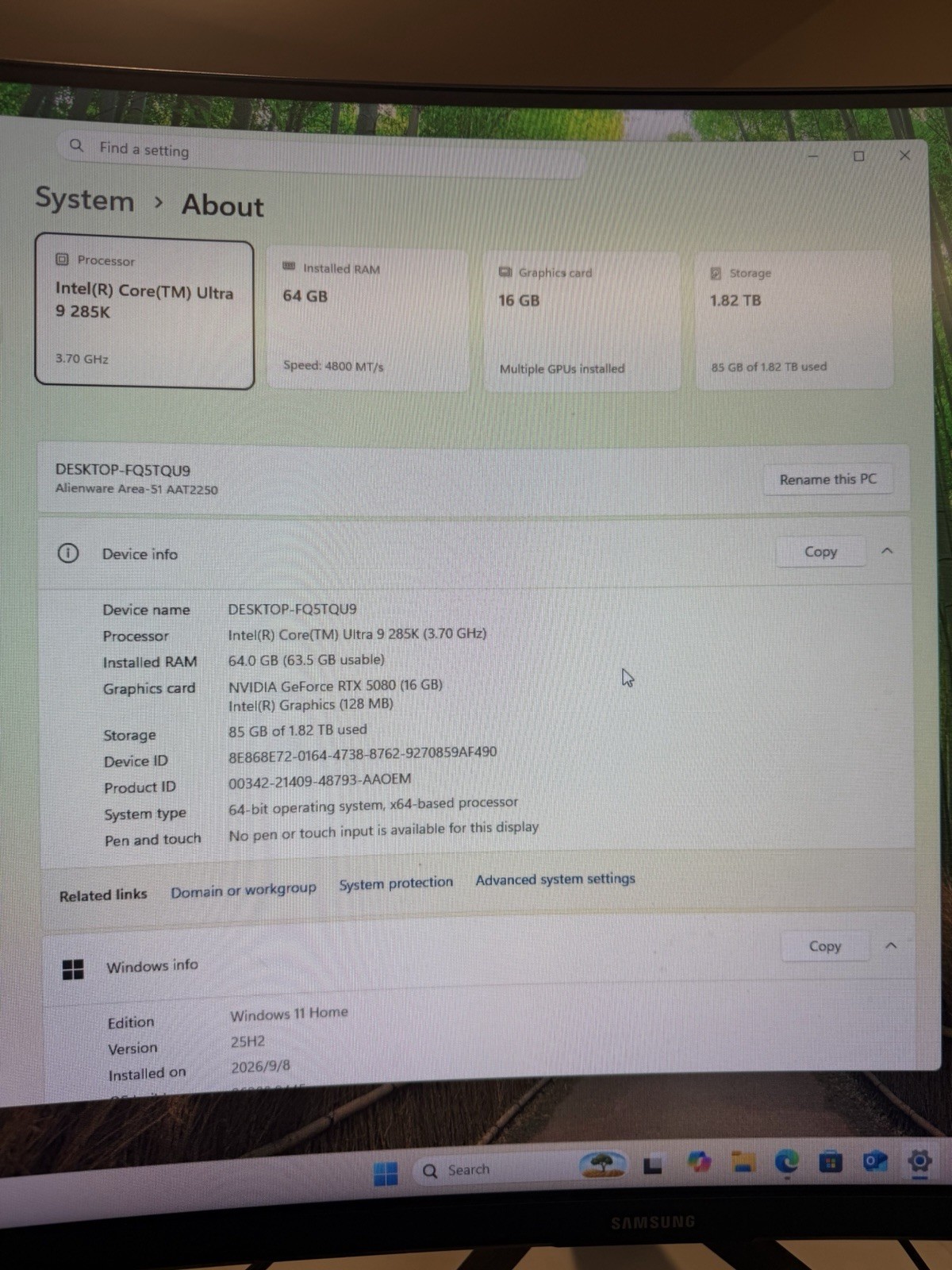Click the Windows 11 Home edition value
This screenshot has width=952, height=1270.
289,1014
